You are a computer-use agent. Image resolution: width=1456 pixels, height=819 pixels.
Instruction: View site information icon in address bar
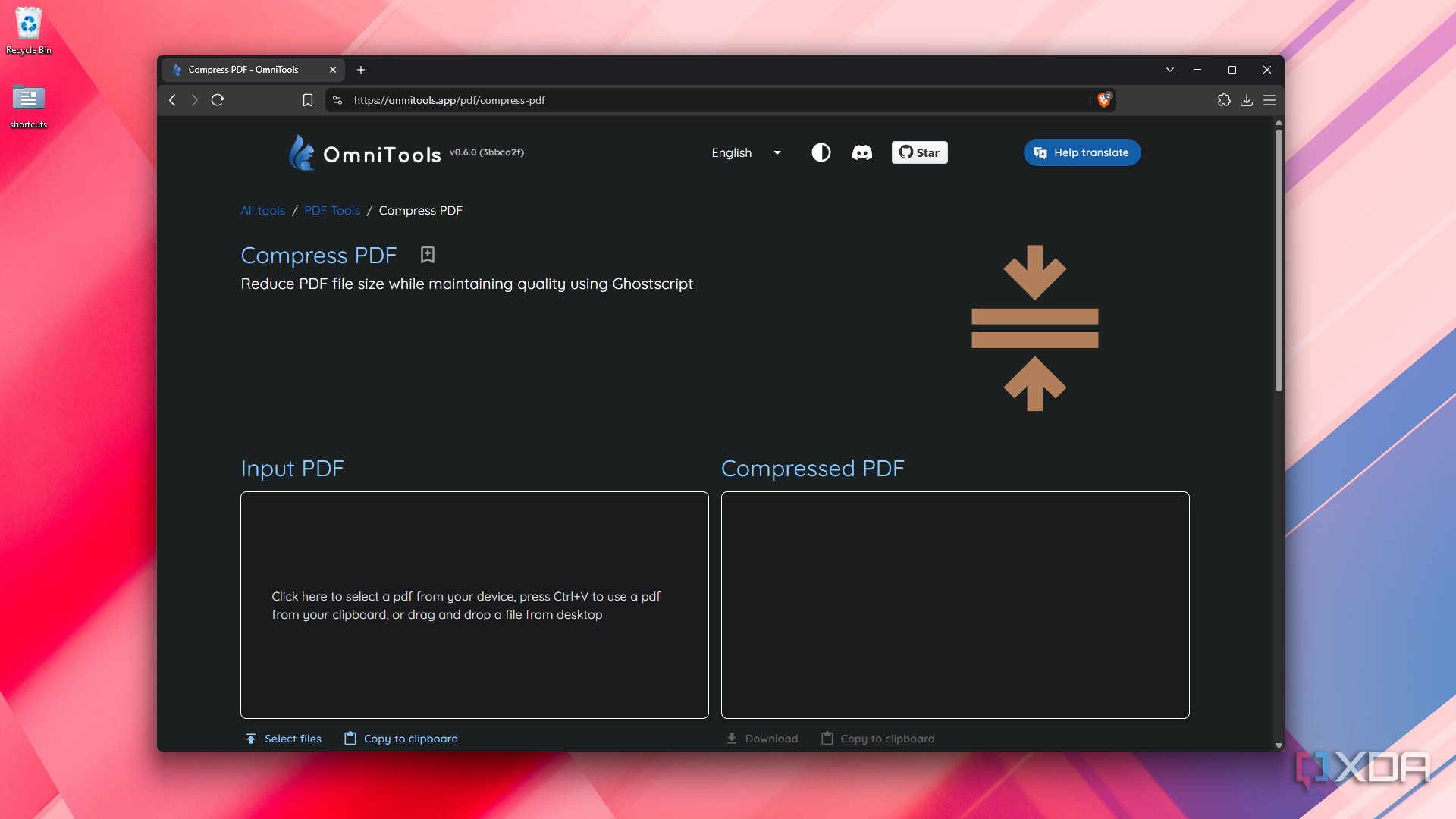coord(337,100)
